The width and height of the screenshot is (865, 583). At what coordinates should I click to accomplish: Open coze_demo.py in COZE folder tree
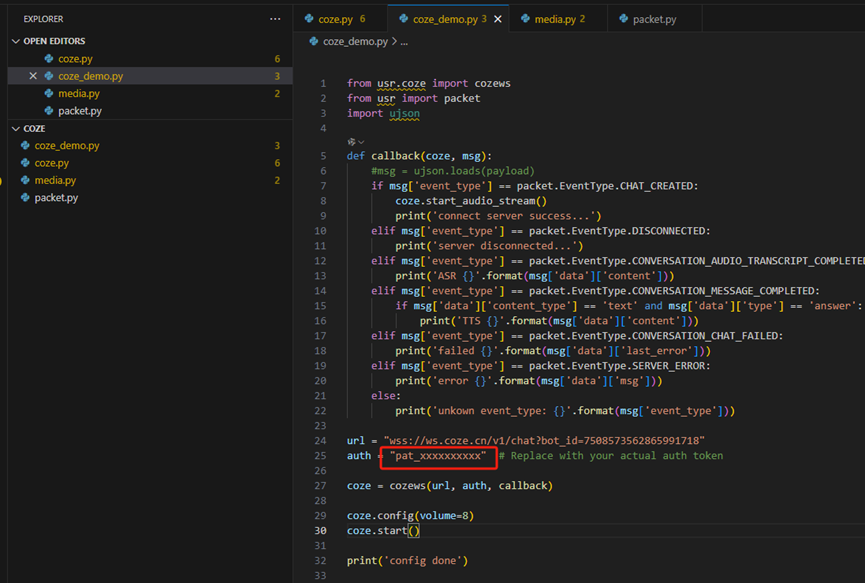67,146
